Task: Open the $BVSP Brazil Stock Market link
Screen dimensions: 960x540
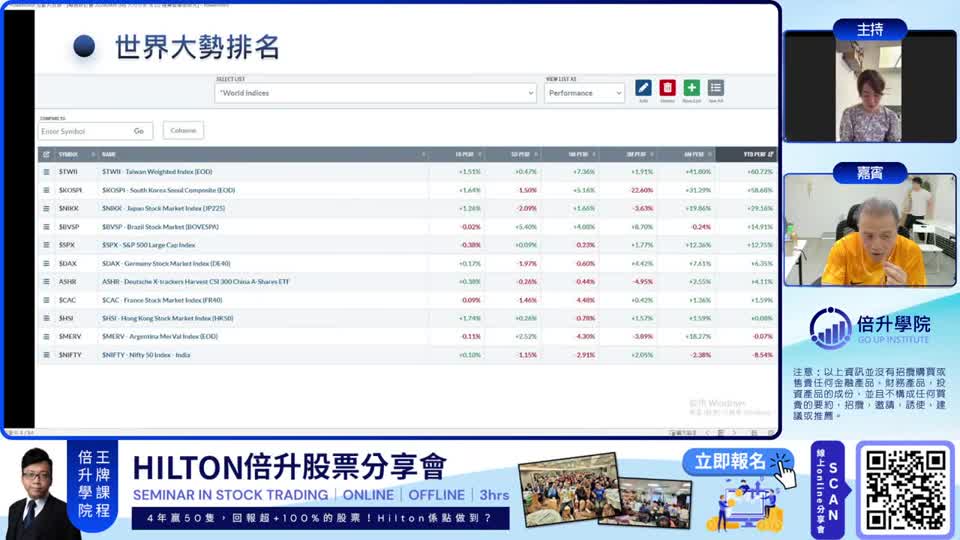Action: 160,227
